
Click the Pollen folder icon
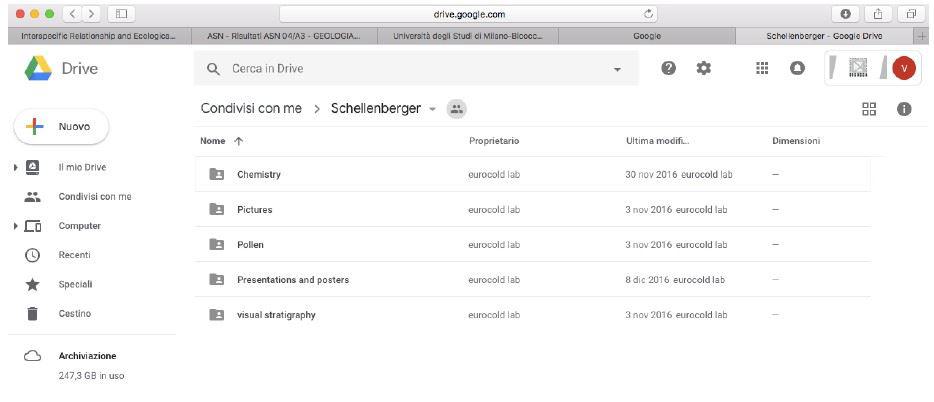click(x=217, y=245)
